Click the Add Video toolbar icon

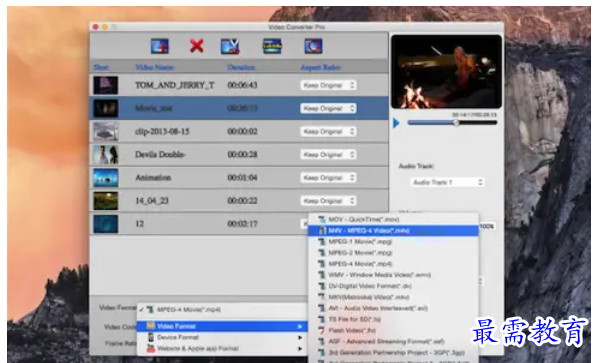coord(159,46)
